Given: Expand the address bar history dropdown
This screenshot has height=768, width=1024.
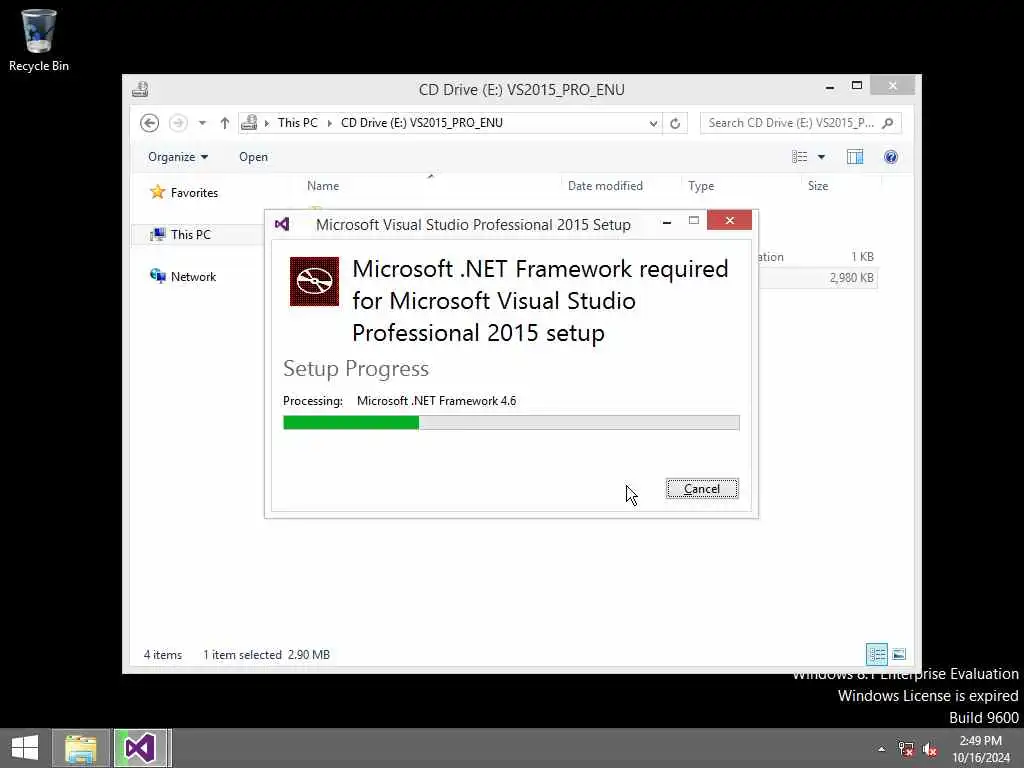Looking at the screenshot, I should point(653,123).
